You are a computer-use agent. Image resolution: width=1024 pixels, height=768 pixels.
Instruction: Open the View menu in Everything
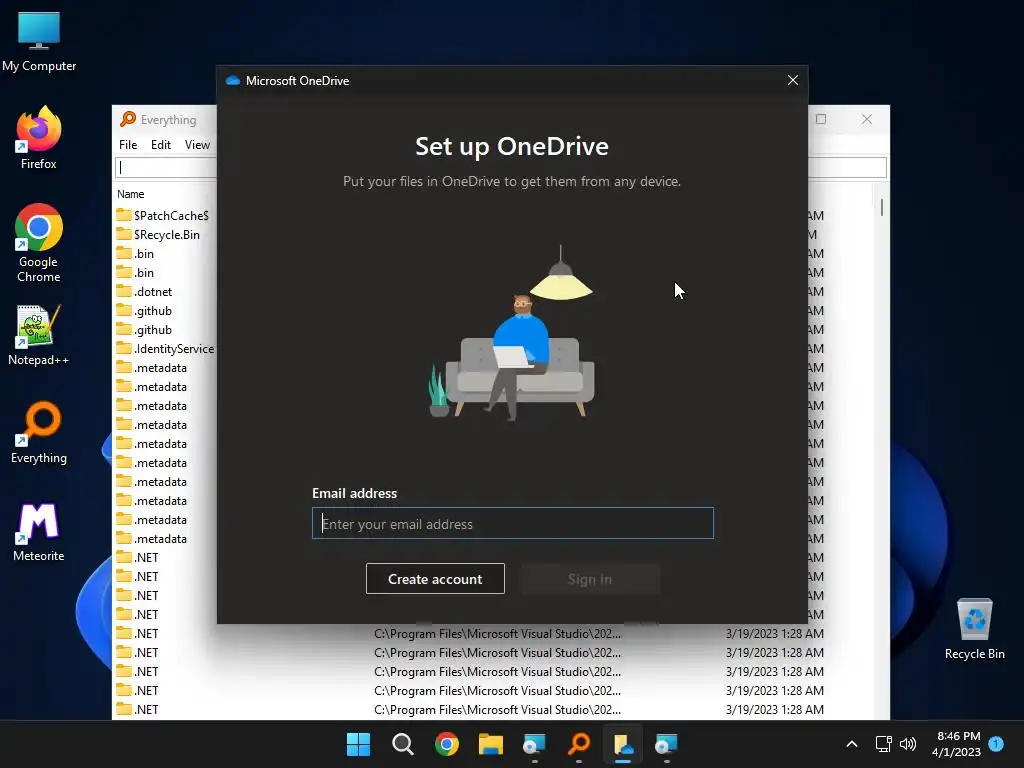click(197, 145)
